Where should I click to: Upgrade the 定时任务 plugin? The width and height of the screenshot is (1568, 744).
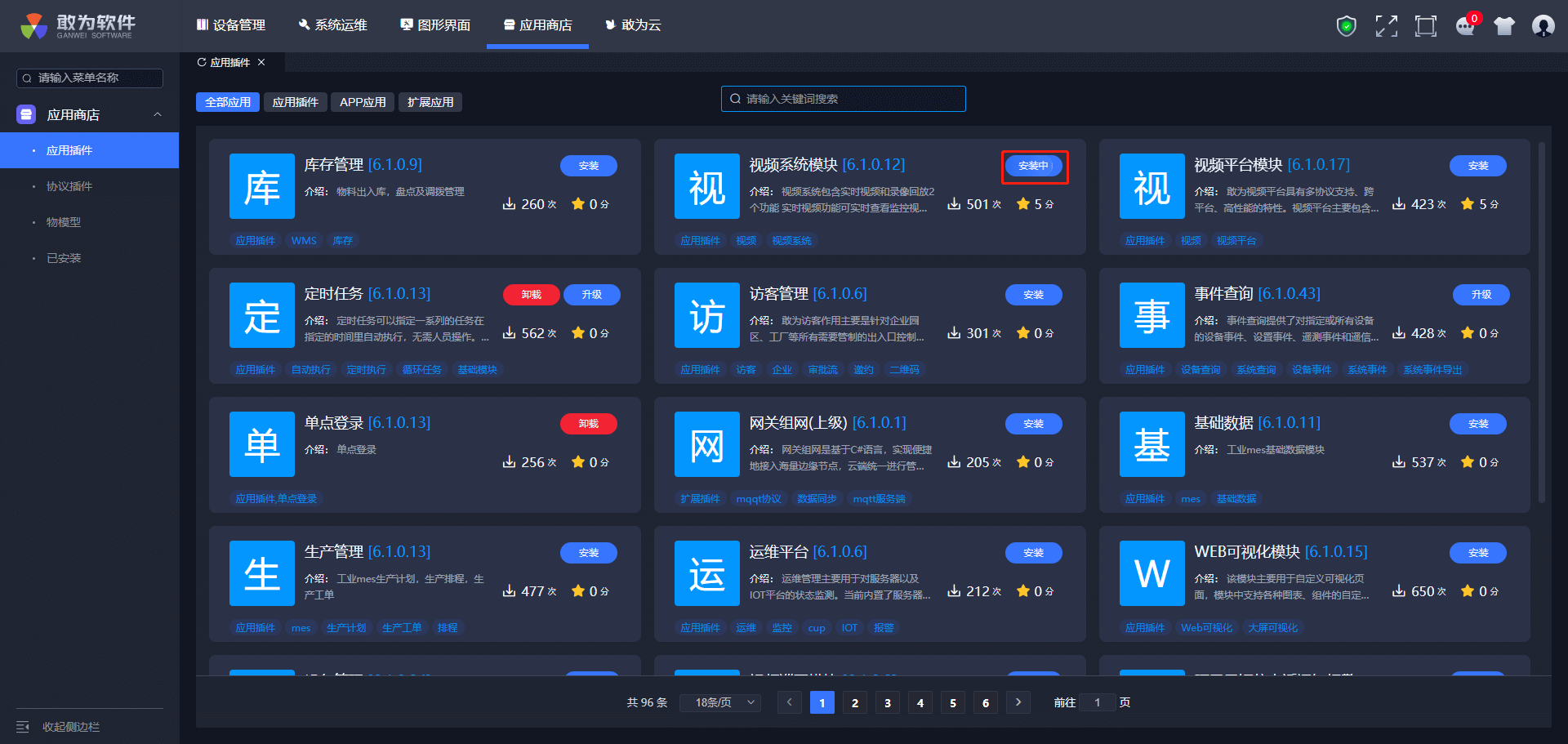pos(592,295)
